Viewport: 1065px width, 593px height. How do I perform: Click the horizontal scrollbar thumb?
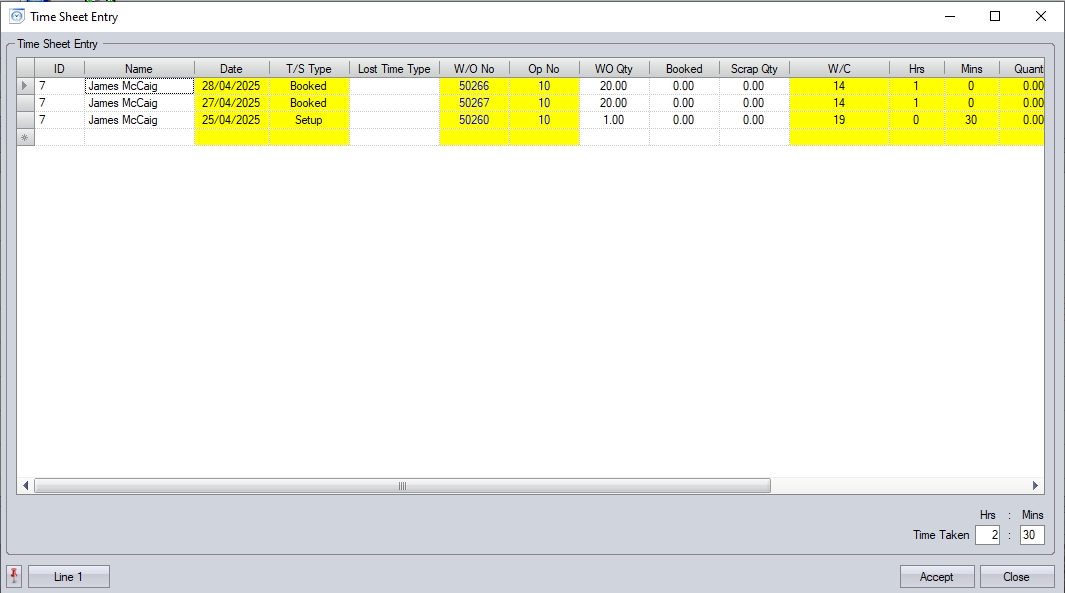(x=402, y=486)
